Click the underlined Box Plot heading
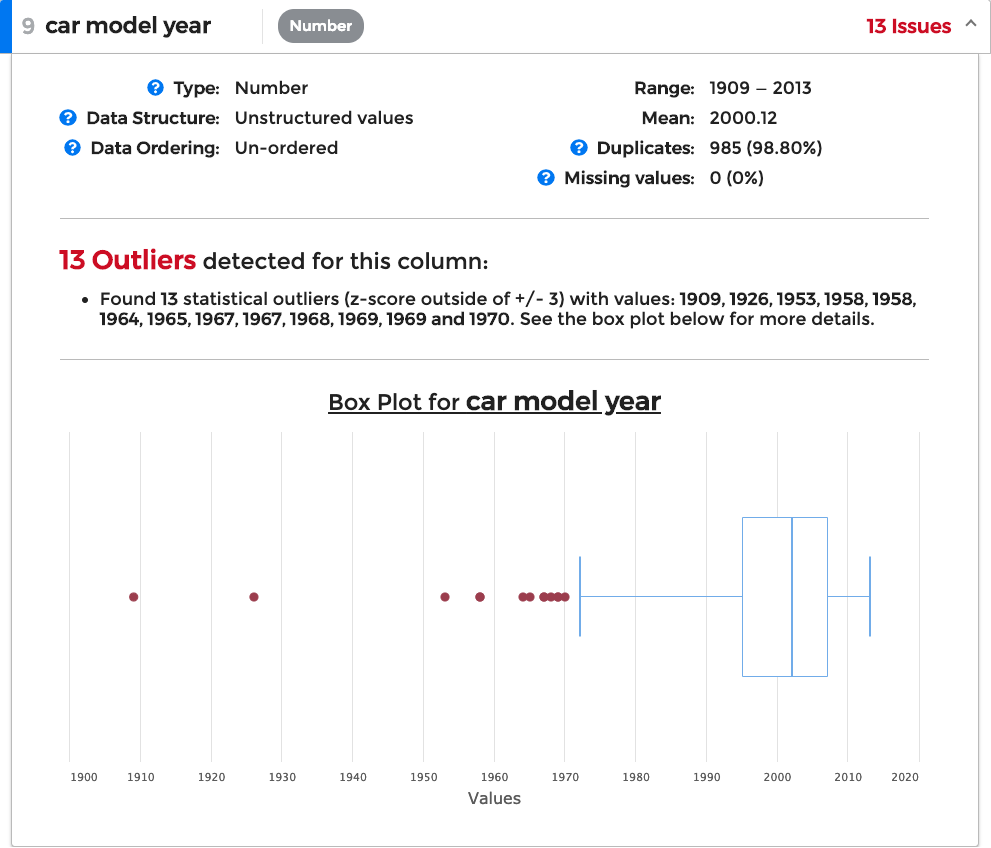The width and height of the screenshot is (991, 848). coord(494,402)
